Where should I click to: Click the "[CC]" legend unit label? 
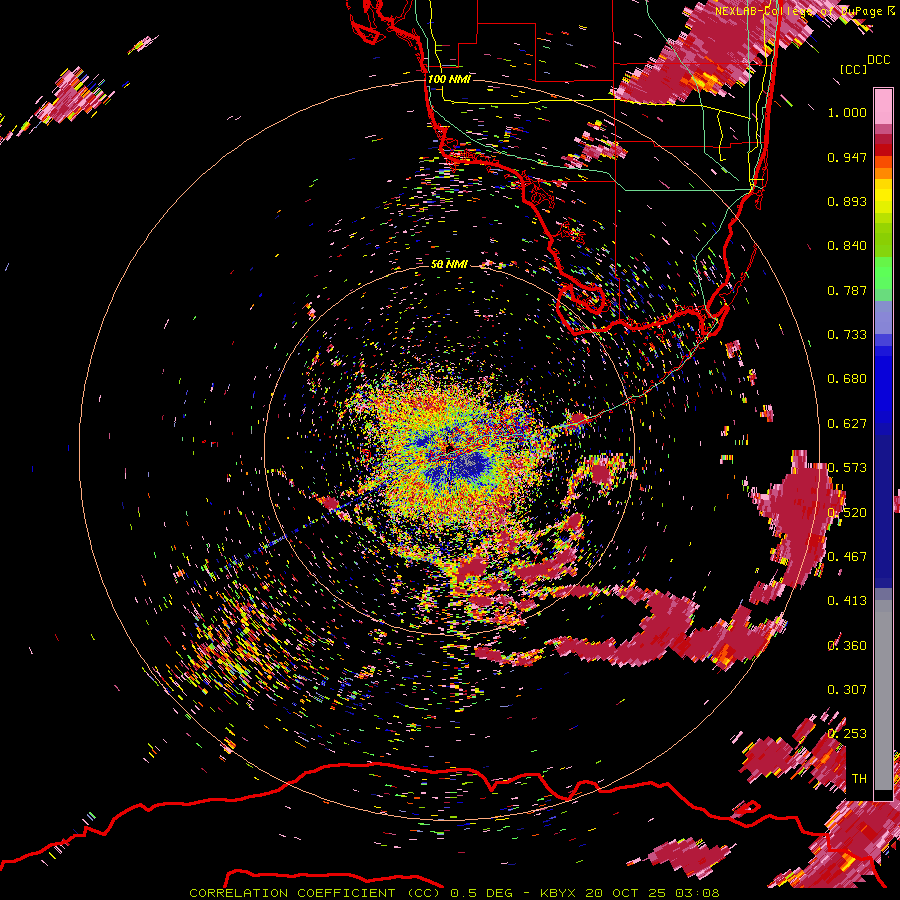853,69
